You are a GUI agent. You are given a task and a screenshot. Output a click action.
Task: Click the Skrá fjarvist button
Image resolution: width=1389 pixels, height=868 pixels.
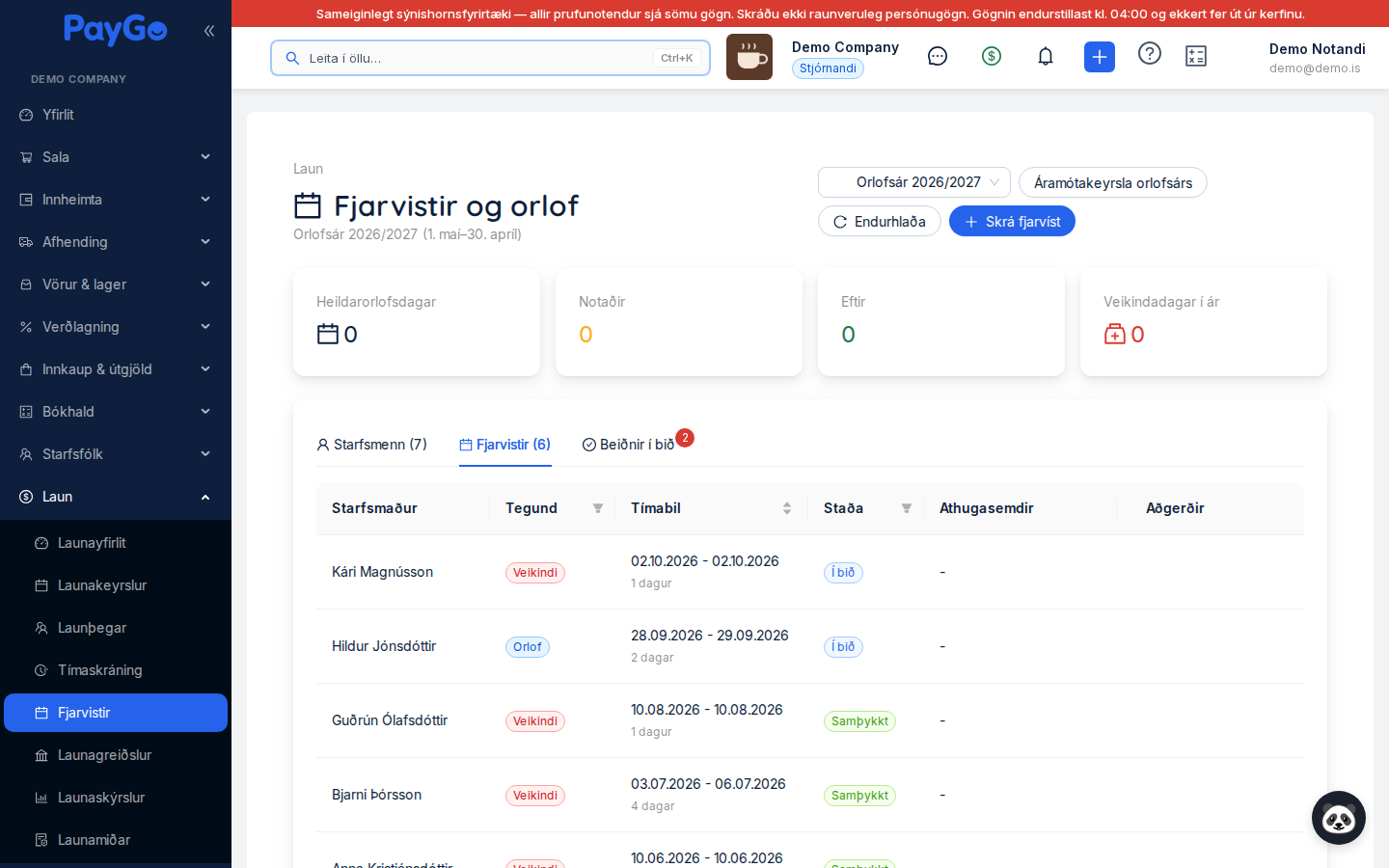coord(1012,222)
